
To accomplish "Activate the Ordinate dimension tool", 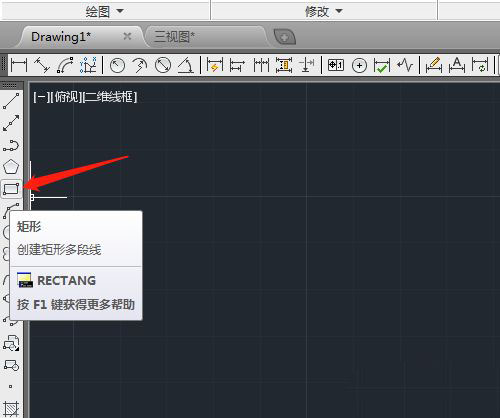I will point(88,65).
